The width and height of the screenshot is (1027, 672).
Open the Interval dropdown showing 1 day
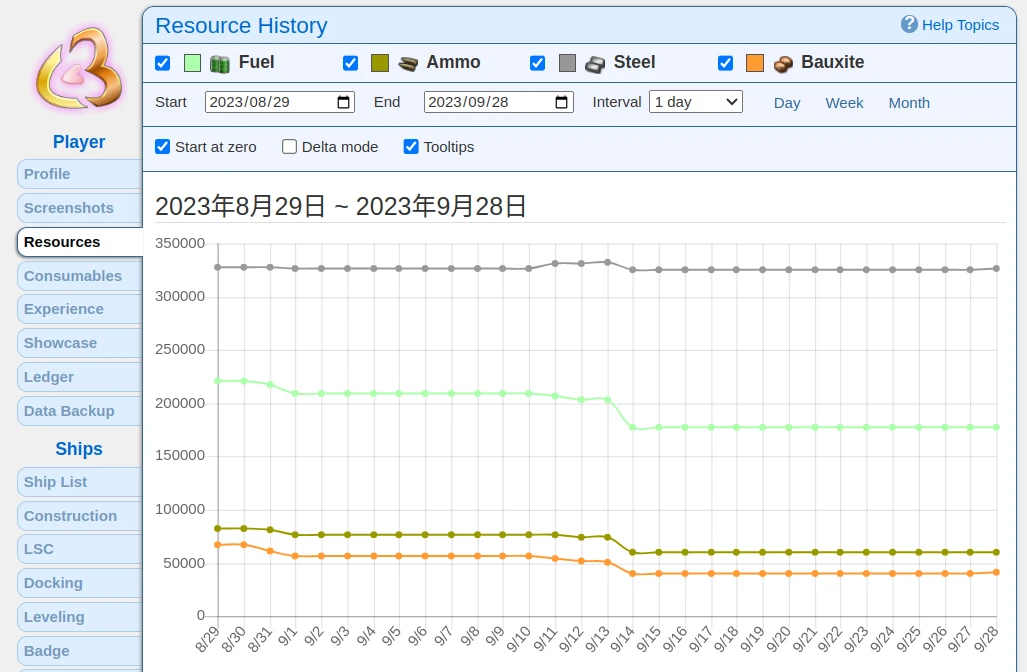(x=696, y=102)
